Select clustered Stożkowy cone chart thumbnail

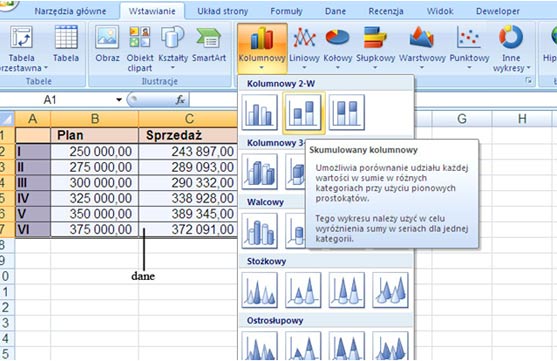pyautogui.click(x=260, y=290)
